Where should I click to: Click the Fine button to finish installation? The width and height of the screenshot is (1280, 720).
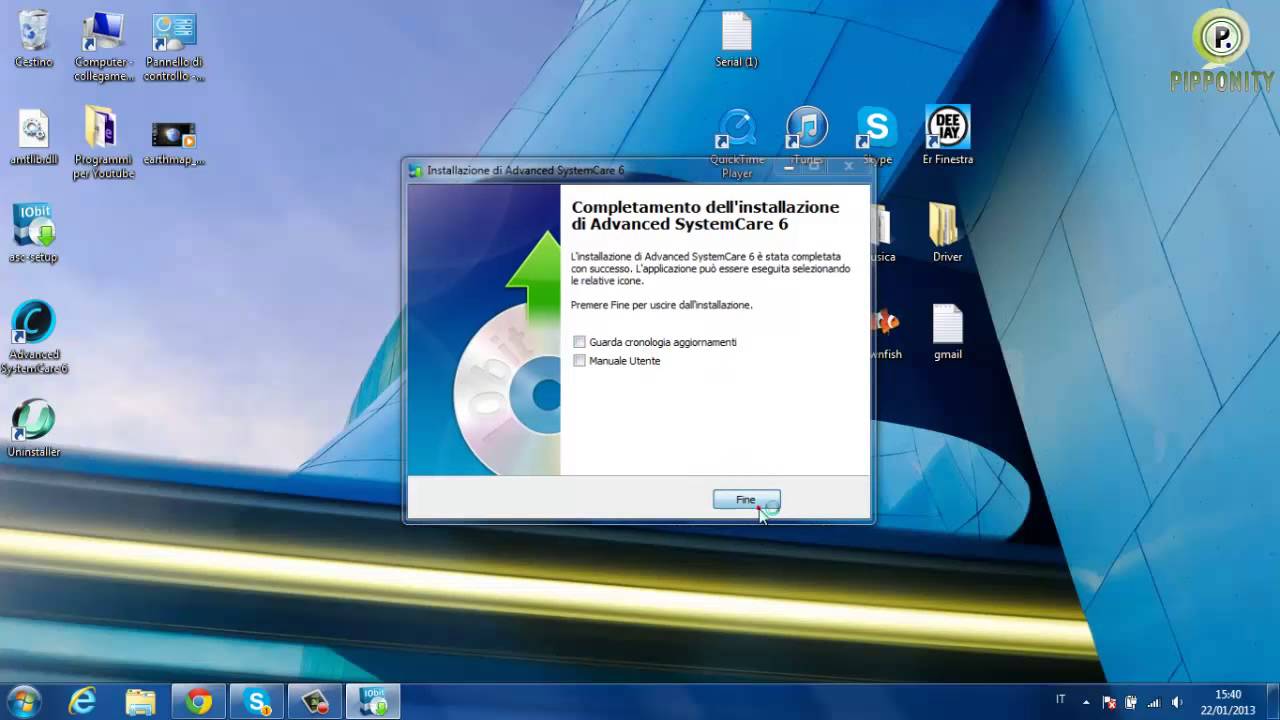point(746,499)
